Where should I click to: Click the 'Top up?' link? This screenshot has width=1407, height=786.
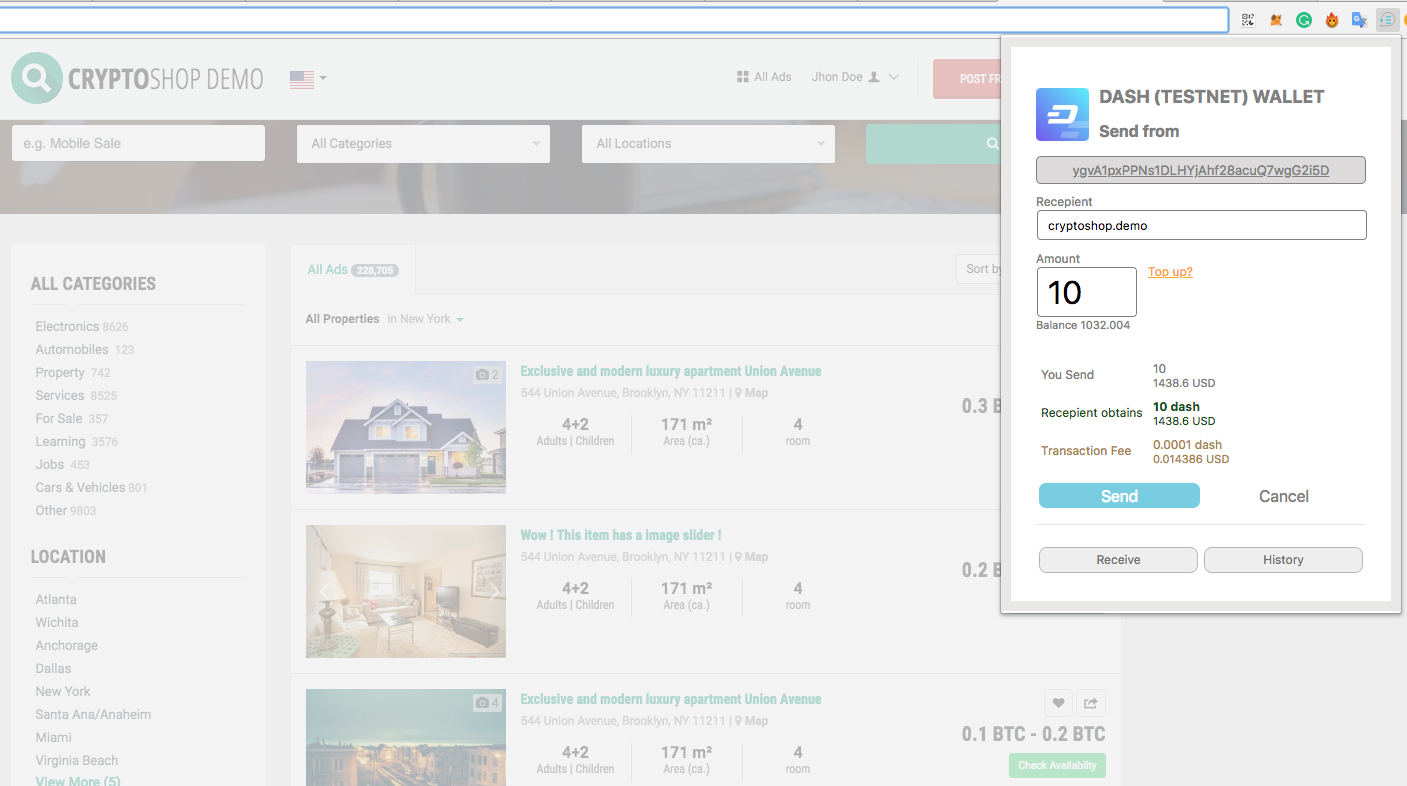coord(1170,272)
